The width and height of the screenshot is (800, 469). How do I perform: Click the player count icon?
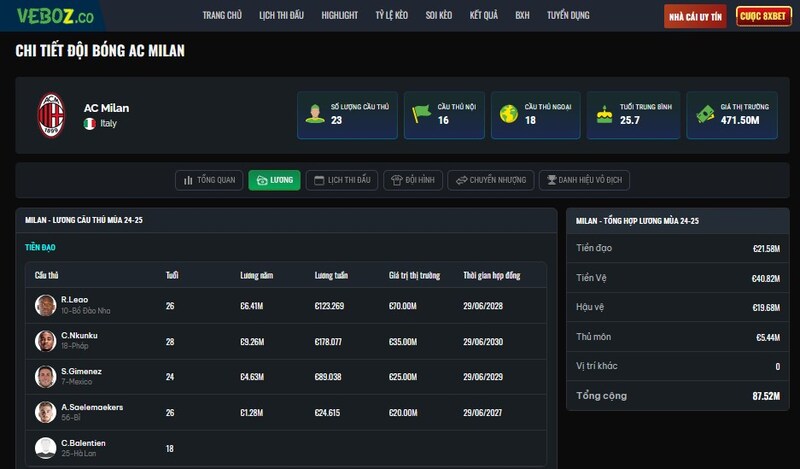(x=315, y=113)
